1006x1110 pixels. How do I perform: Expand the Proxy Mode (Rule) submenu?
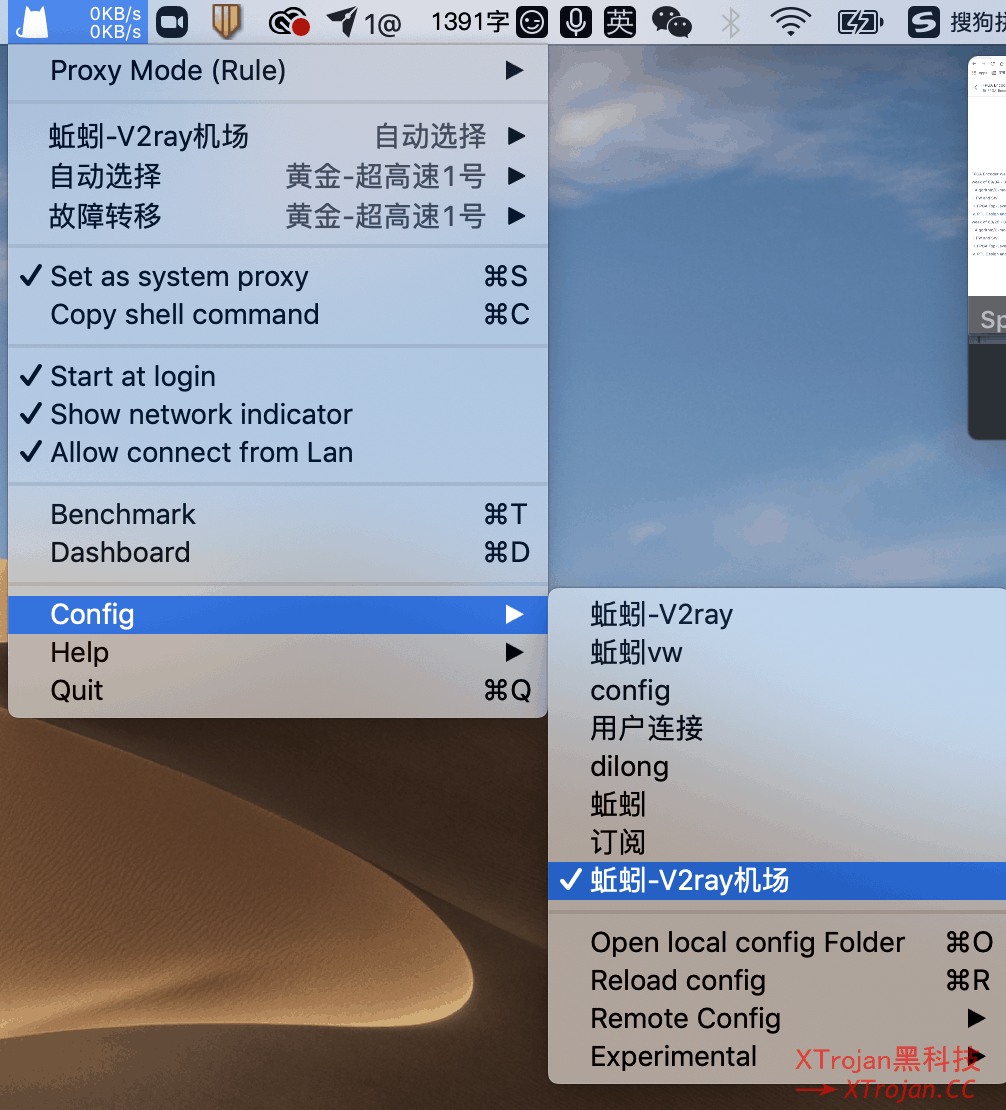pos(278,70)
